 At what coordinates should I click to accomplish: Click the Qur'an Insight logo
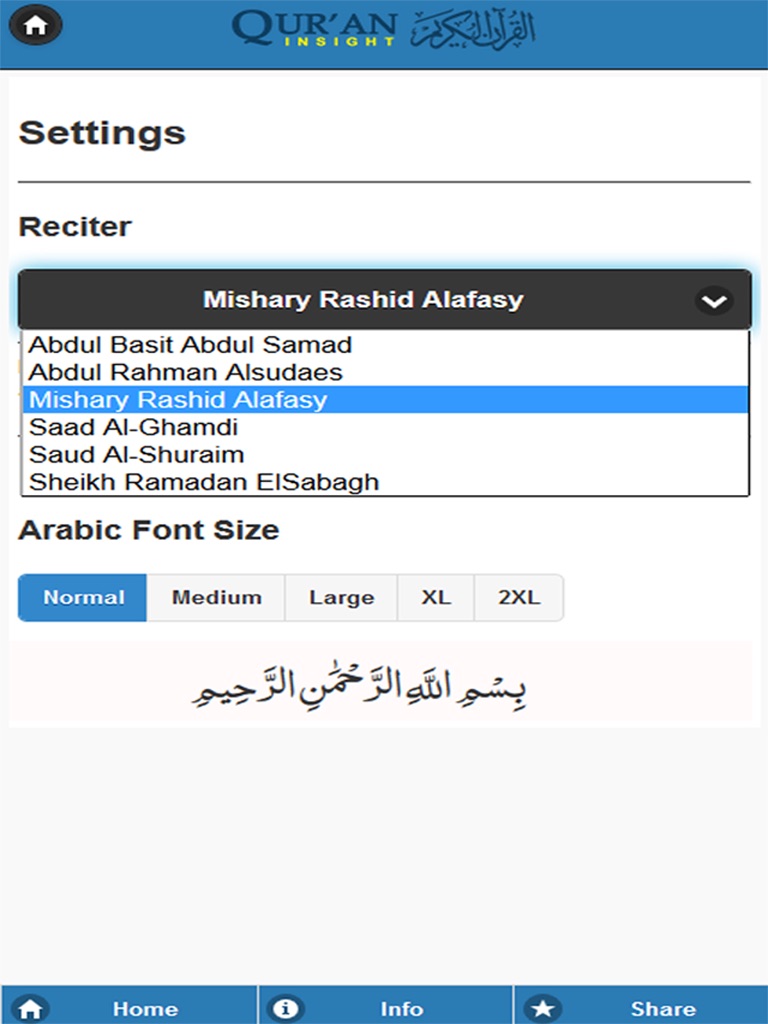tap(383, 30)
